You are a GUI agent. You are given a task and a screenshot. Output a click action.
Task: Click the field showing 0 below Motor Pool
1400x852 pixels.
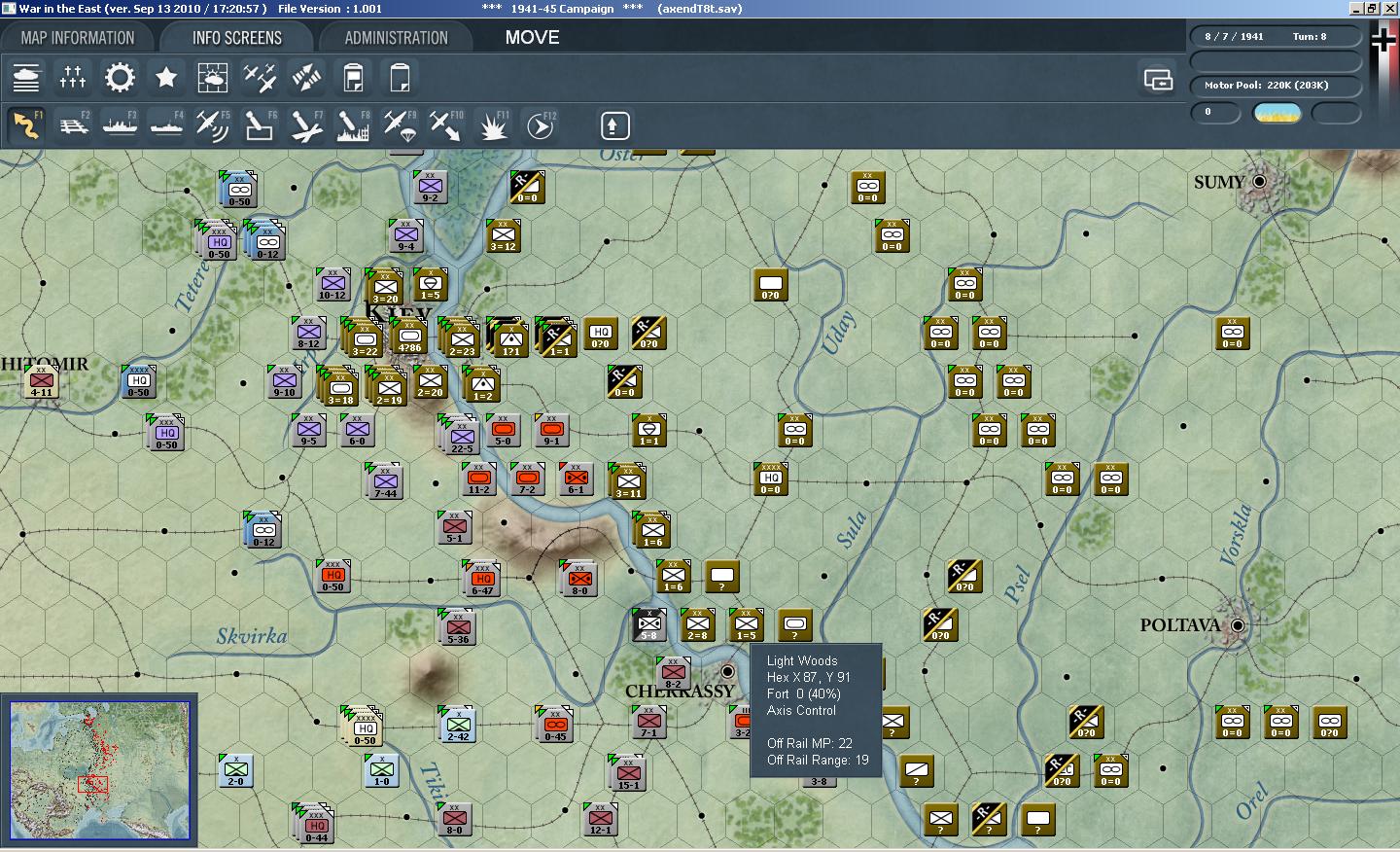(1216, 113)
